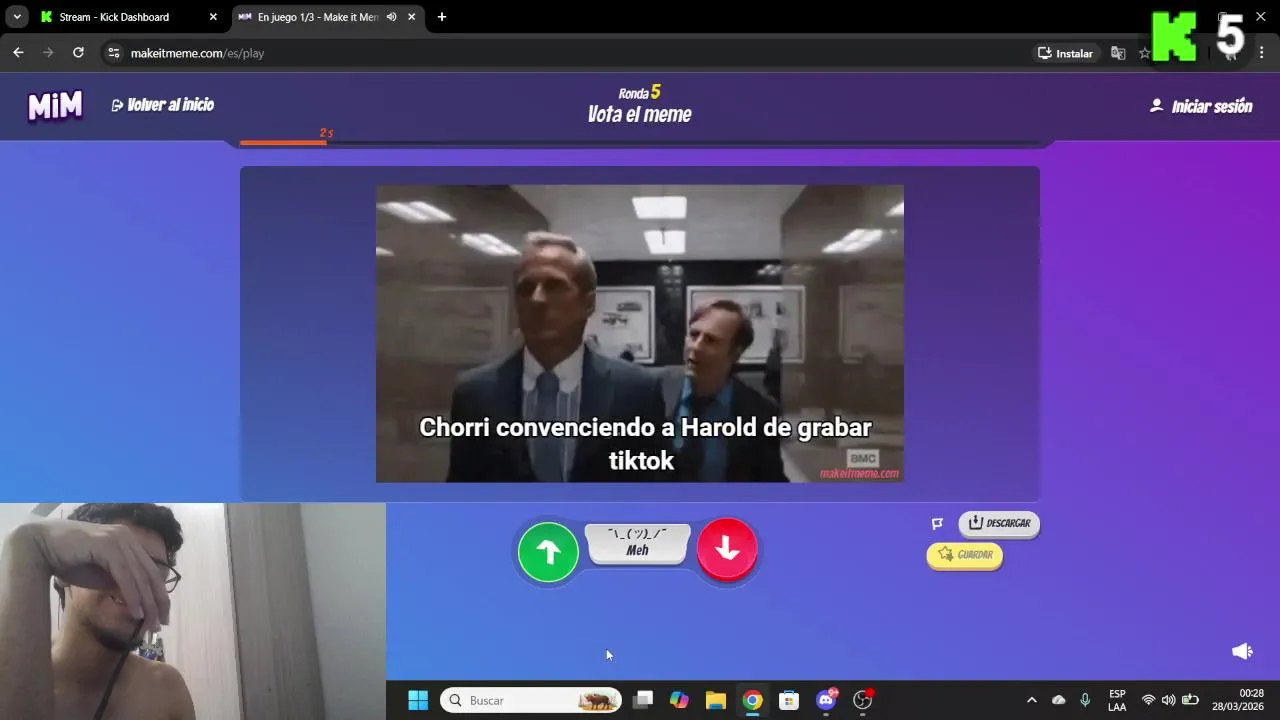Click the vote timer progress bar
Viewport: 1280px width, 720px height.
tap(640, 142)
